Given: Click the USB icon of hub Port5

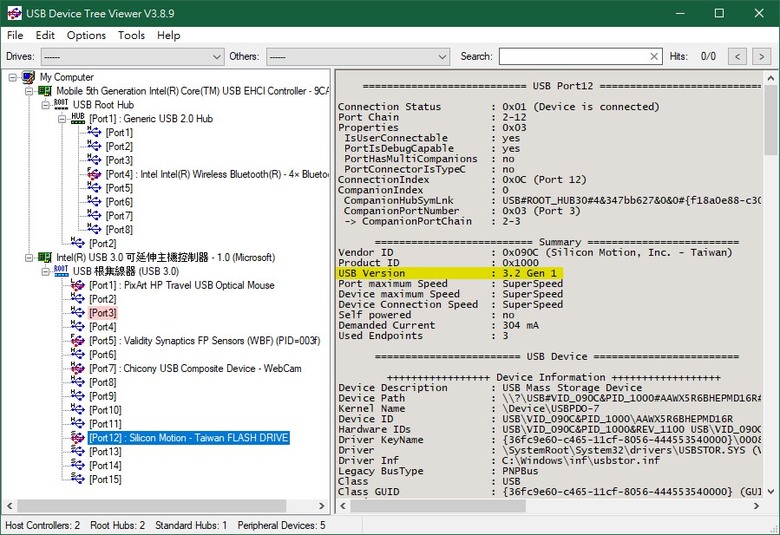Looking at the screenshot, I should [x=94, y=188].
